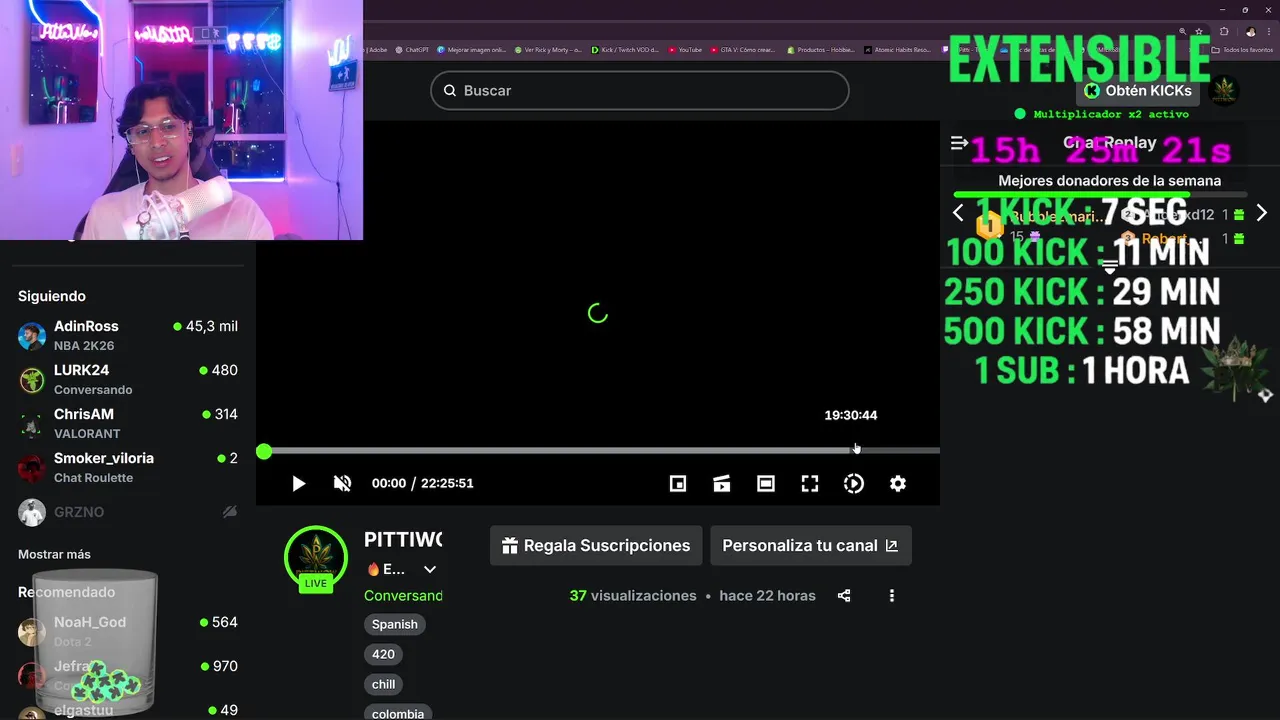Open PITTIWO channel name link

tap(403, 540)
